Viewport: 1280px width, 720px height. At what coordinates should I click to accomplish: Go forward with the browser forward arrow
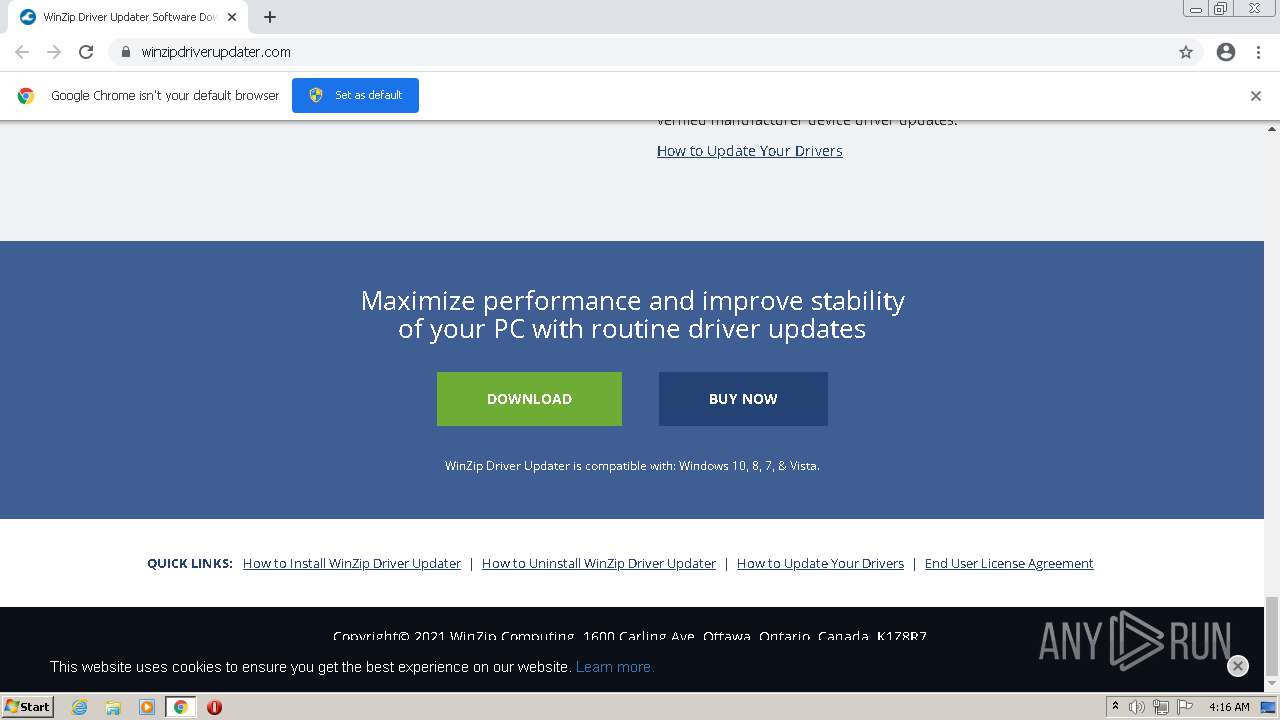coord(54,52)
